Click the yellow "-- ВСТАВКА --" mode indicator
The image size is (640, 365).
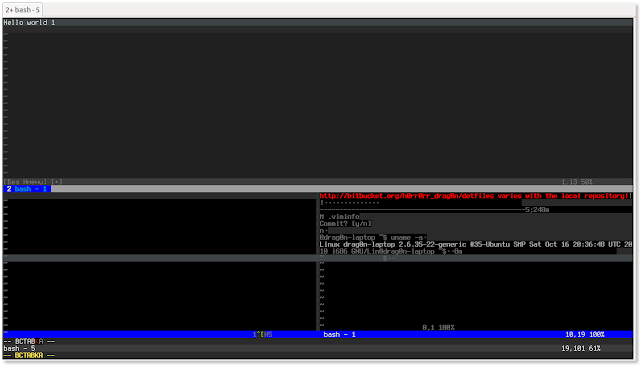click(29, 356)
